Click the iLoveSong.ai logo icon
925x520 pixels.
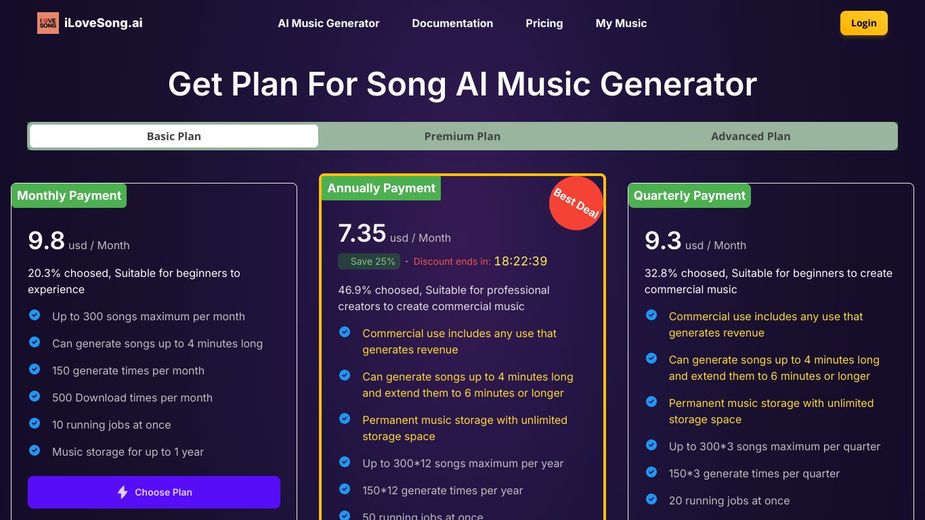pyautogui.click(x=48, y=23)
